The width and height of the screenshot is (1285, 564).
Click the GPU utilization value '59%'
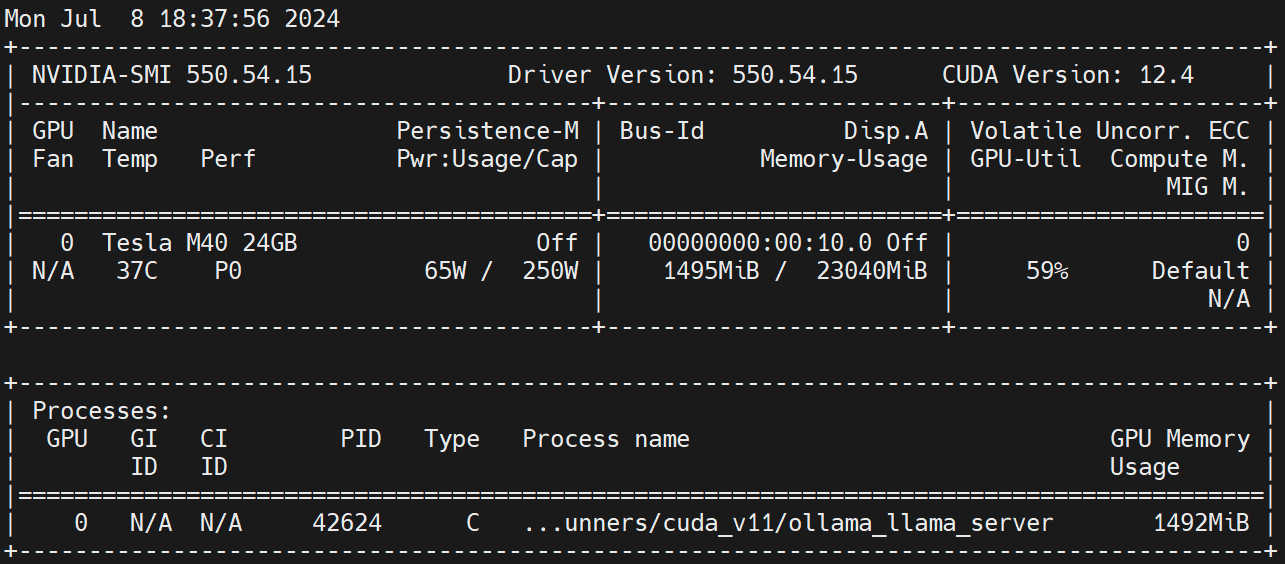1047,271
